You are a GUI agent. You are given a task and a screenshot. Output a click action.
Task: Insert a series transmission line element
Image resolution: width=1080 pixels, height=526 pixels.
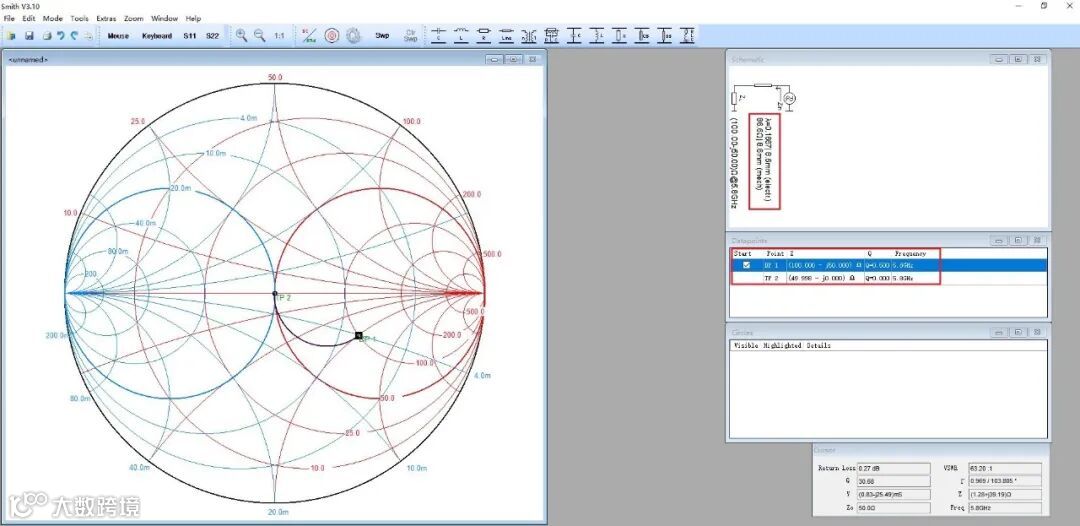pos(506,35)
